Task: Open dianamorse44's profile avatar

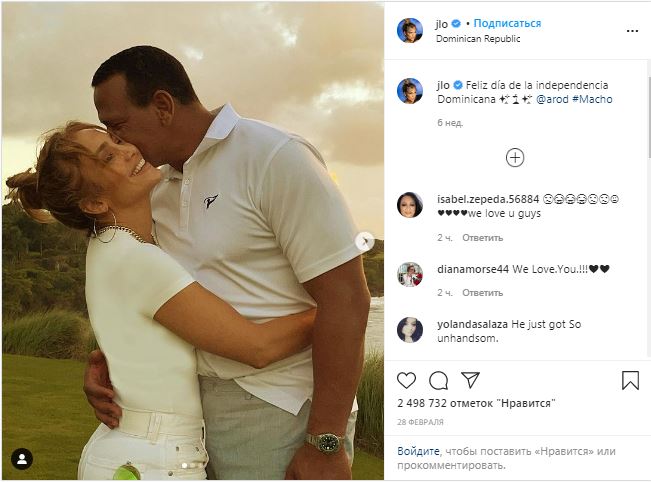Action: pyautogui.click(x=410, y=274)
